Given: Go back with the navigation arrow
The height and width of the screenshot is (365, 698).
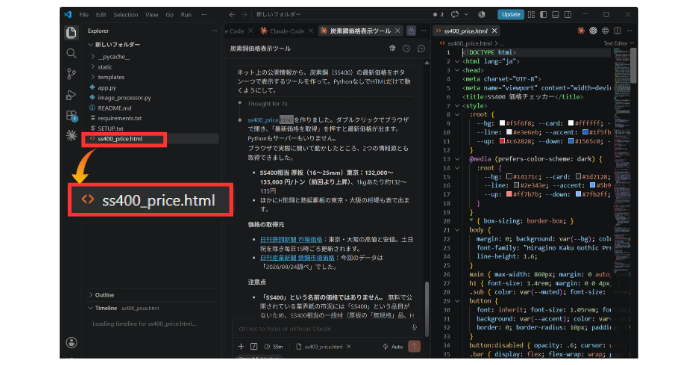Looking at the screenshot, I should 232,15.
